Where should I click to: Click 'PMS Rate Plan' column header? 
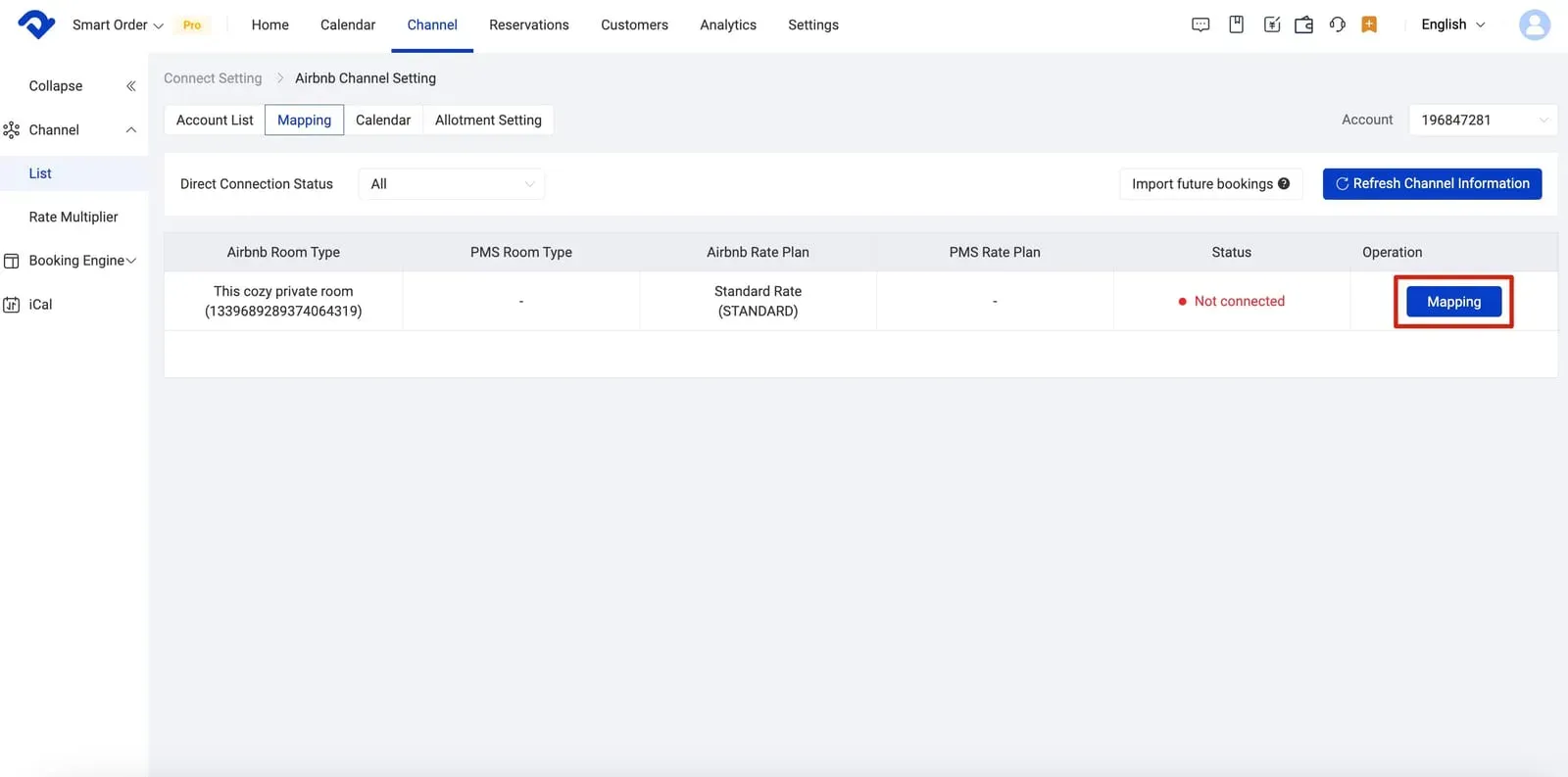click(995, 252)
